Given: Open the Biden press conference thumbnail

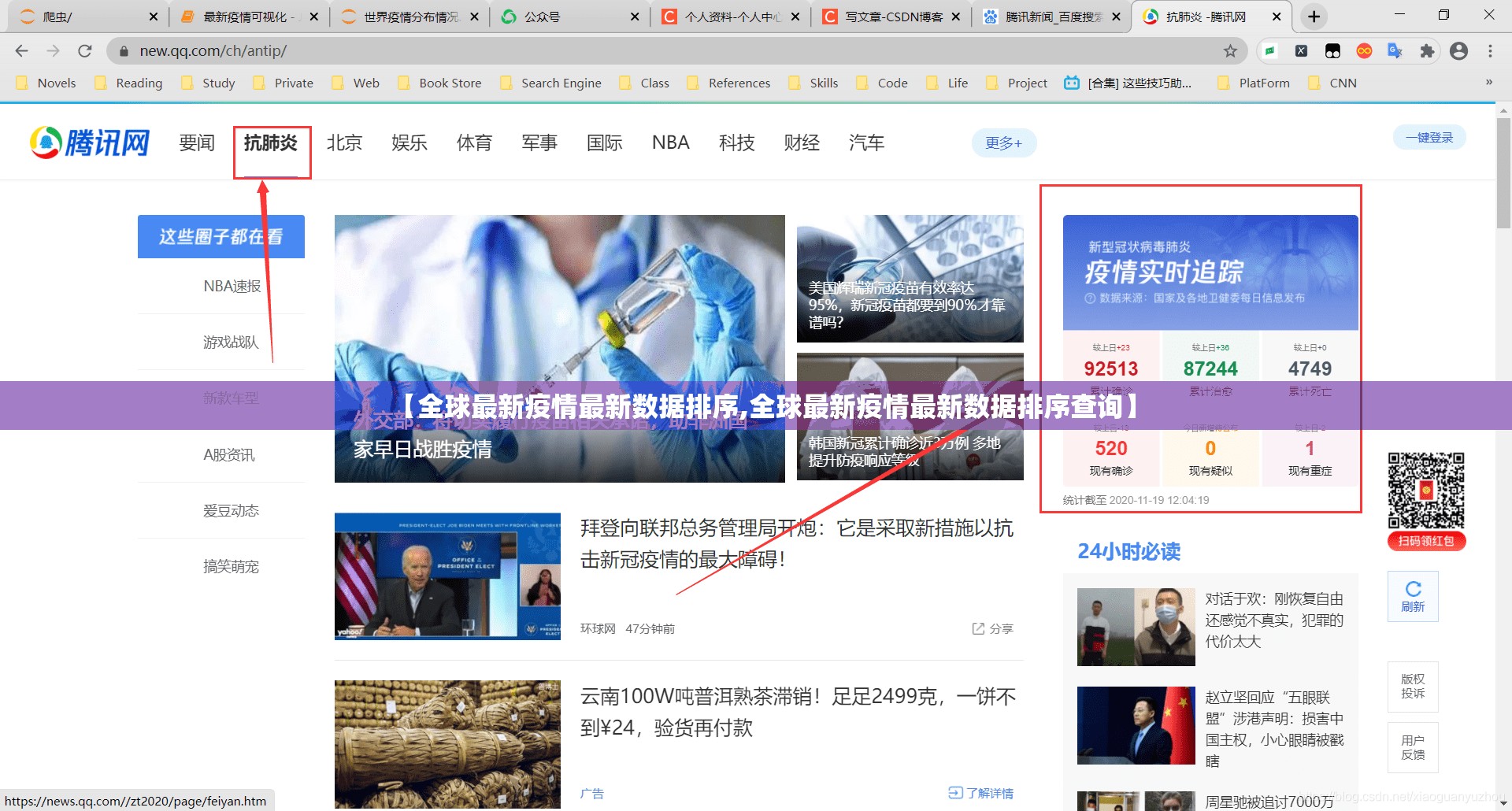Looking at the screenshot, I should [x=447, y=576].
